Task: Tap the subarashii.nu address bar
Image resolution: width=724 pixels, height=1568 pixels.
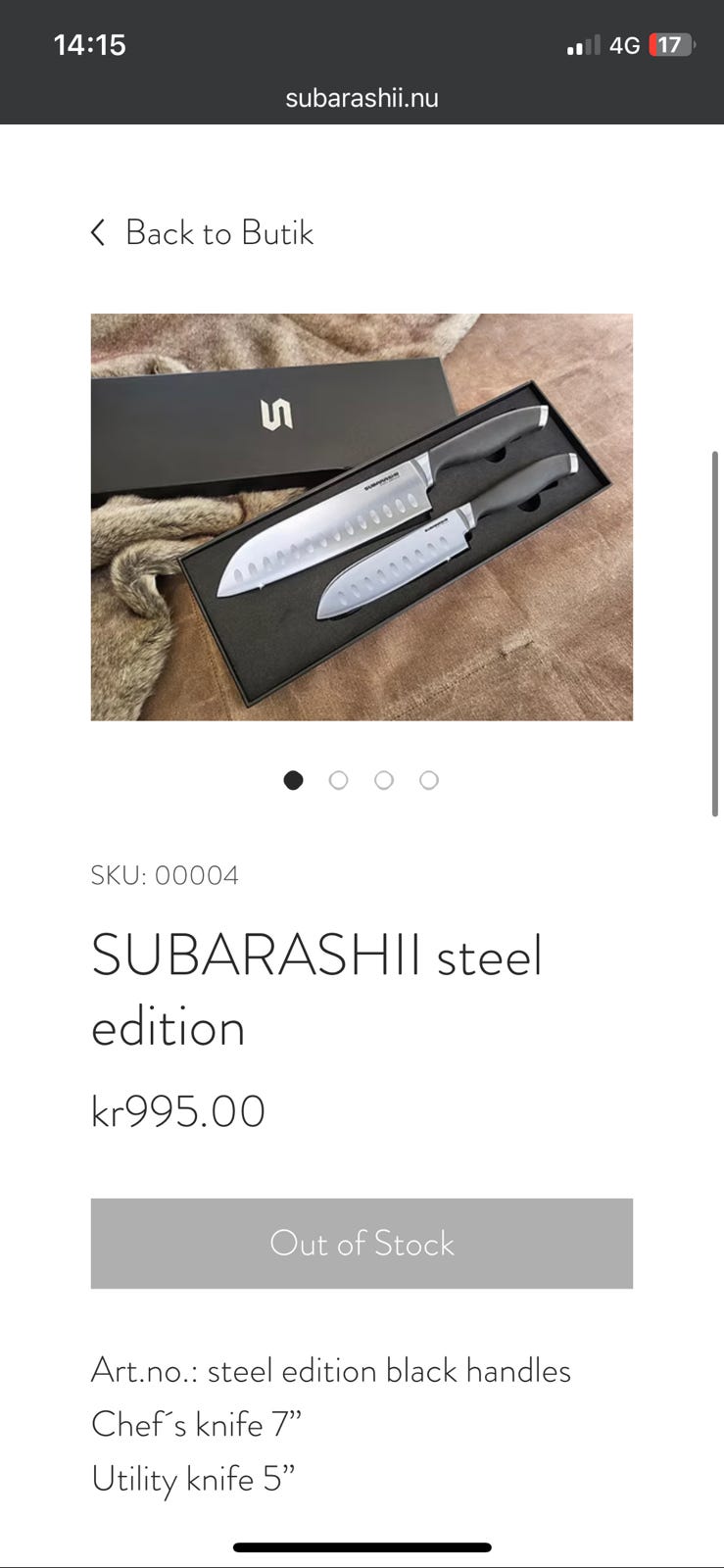Action: click(362, 98)
